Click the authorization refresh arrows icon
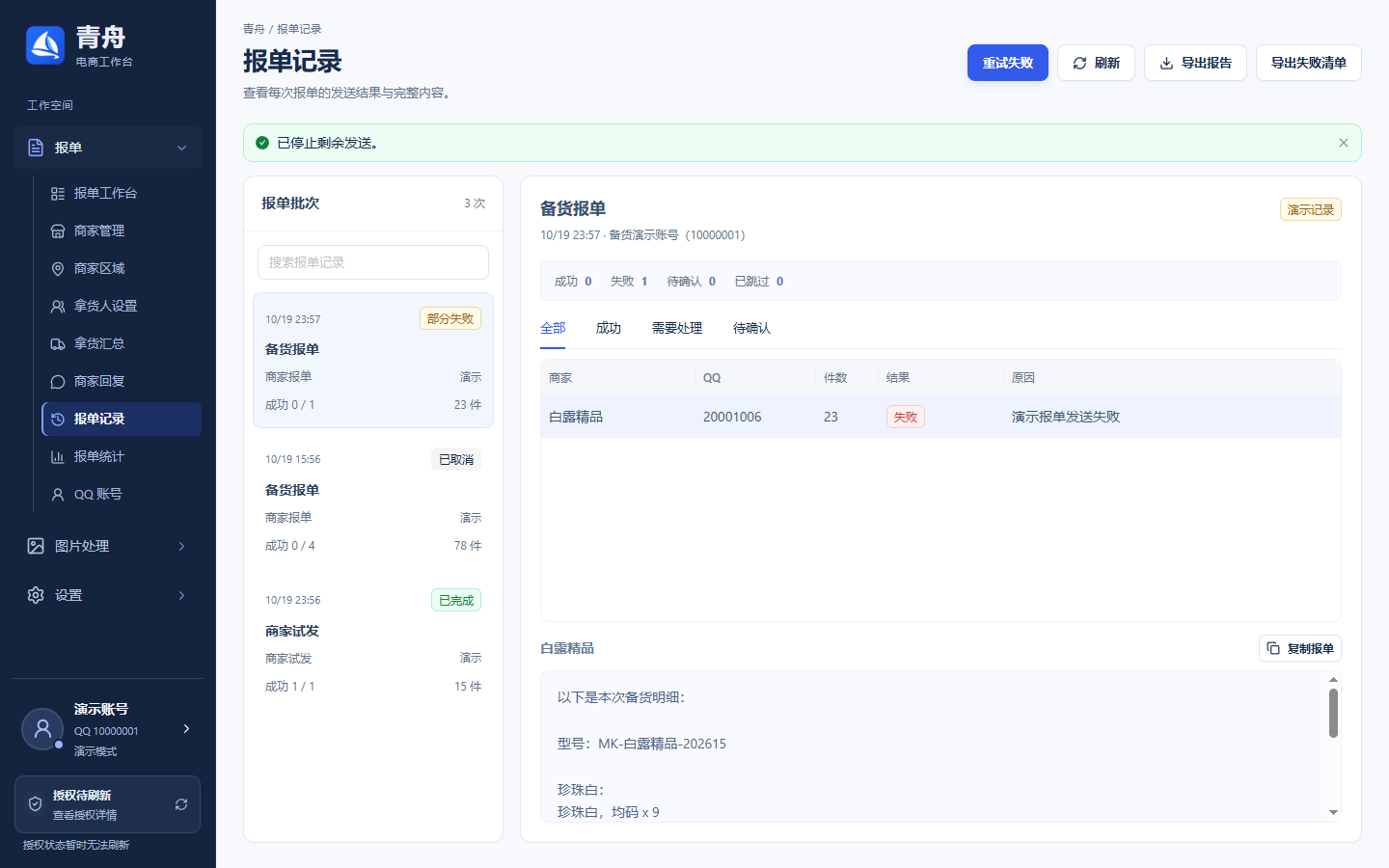The width and height of the screenshot is (1389, 868). [181, 804]
